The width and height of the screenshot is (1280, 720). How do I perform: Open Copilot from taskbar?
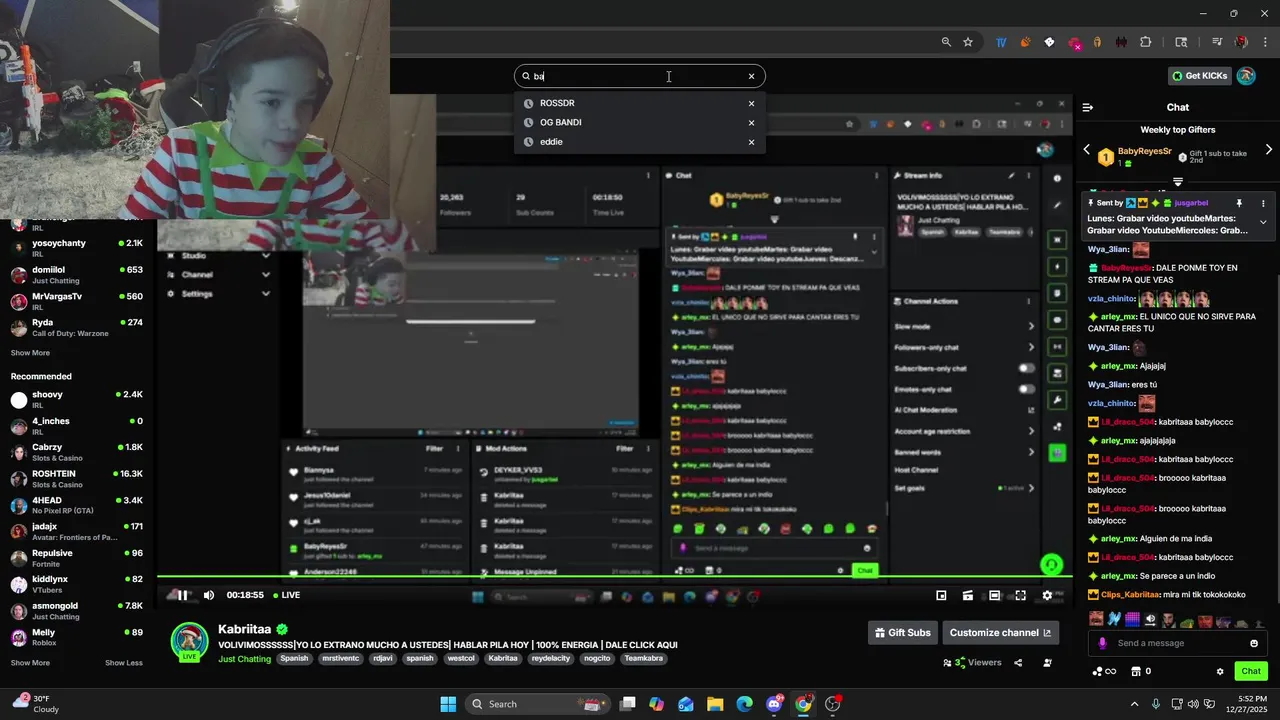(656, 704)
